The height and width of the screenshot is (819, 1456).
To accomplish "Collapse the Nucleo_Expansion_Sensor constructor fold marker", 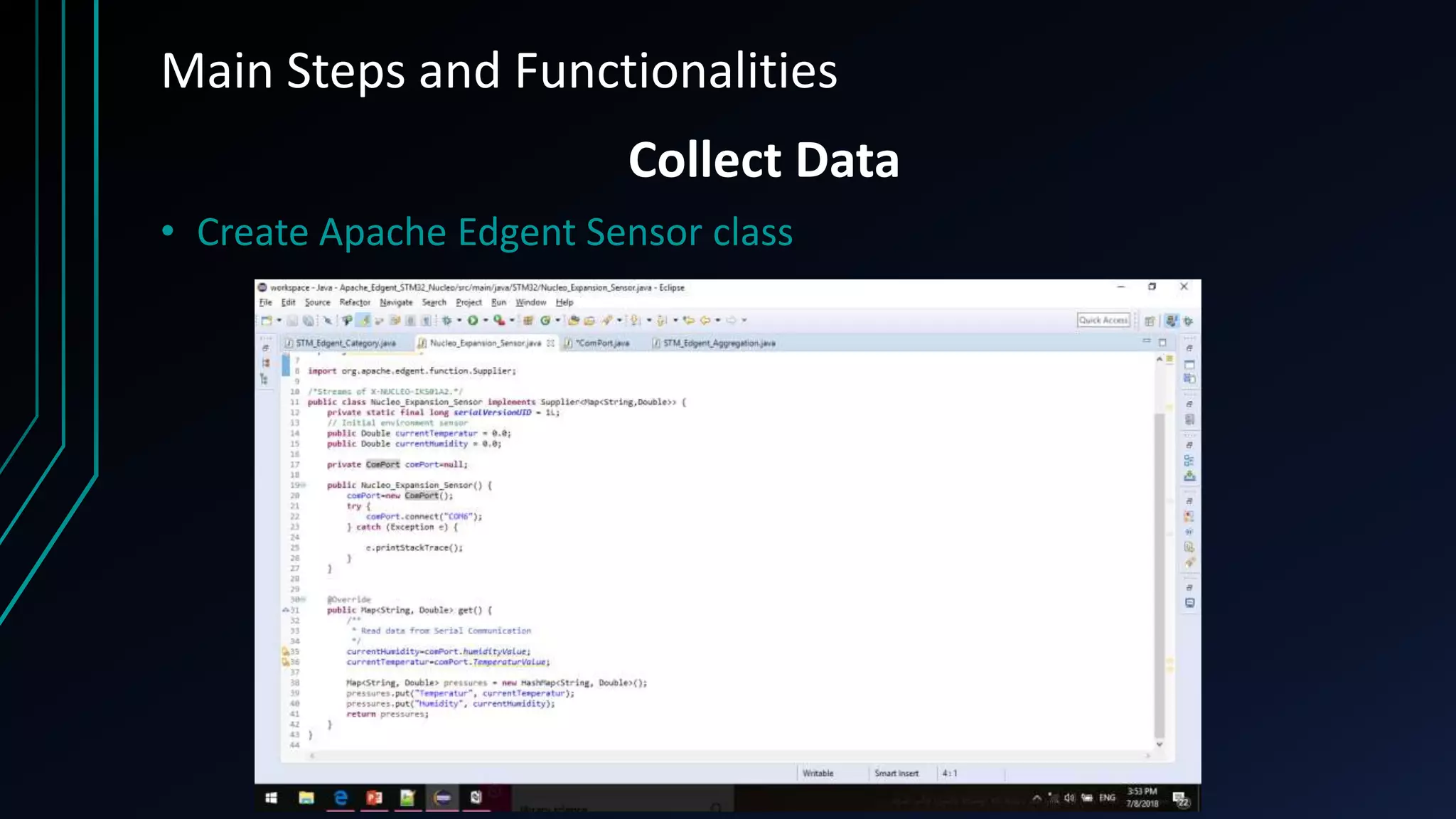I will point(304,485).
